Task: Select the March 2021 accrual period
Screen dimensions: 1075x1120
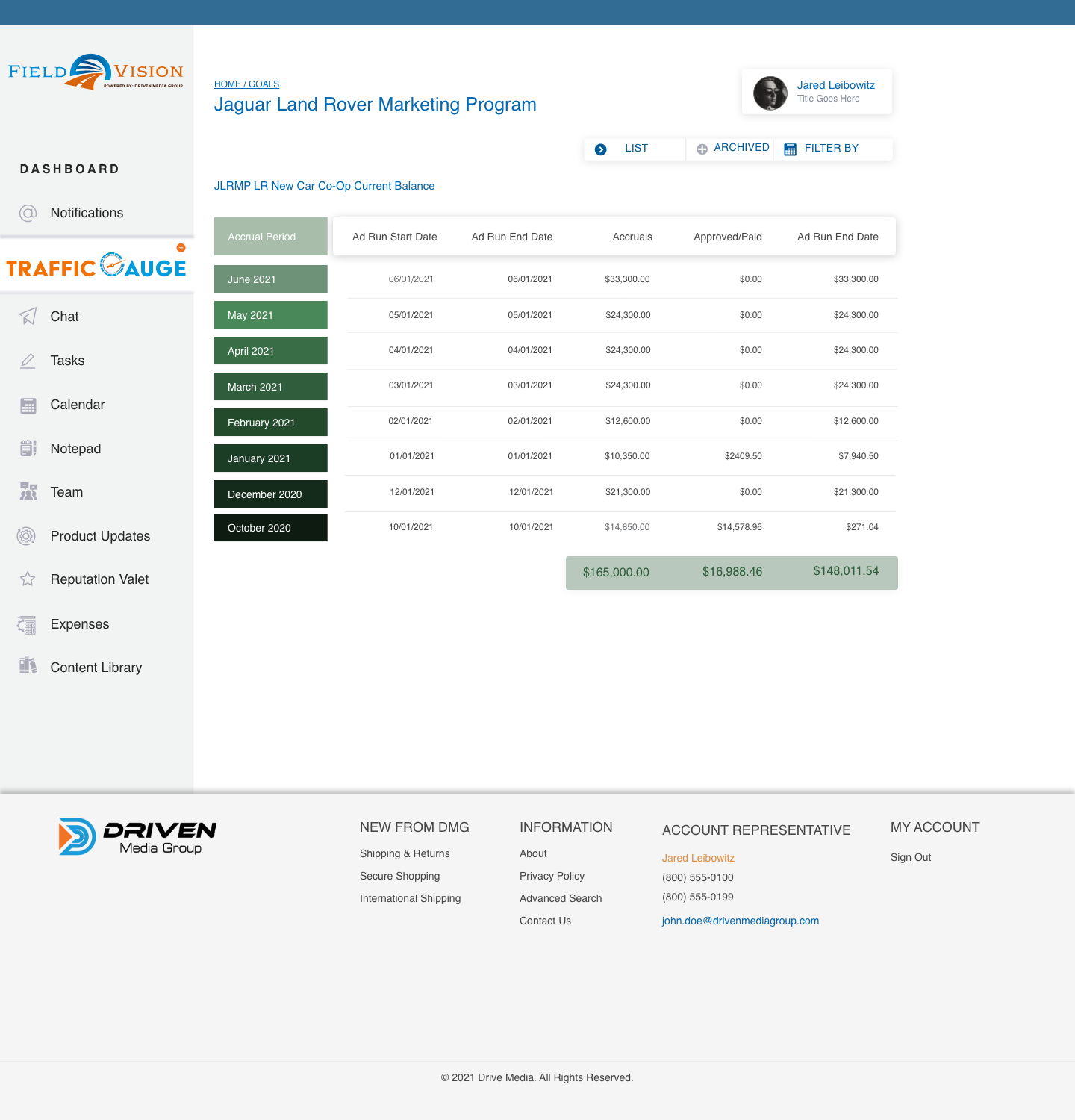Action: point(271,387)
